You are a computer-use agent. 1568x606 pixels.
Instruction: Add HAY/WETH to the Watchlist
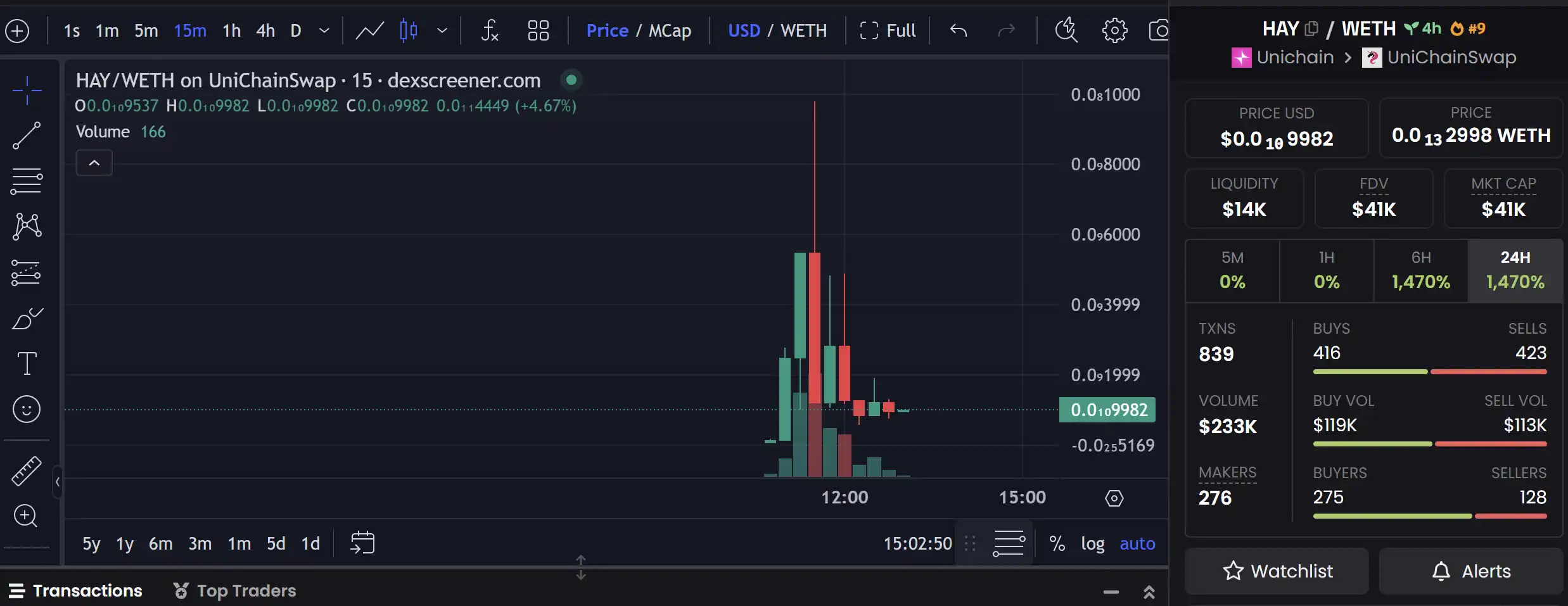[1277, 571]
